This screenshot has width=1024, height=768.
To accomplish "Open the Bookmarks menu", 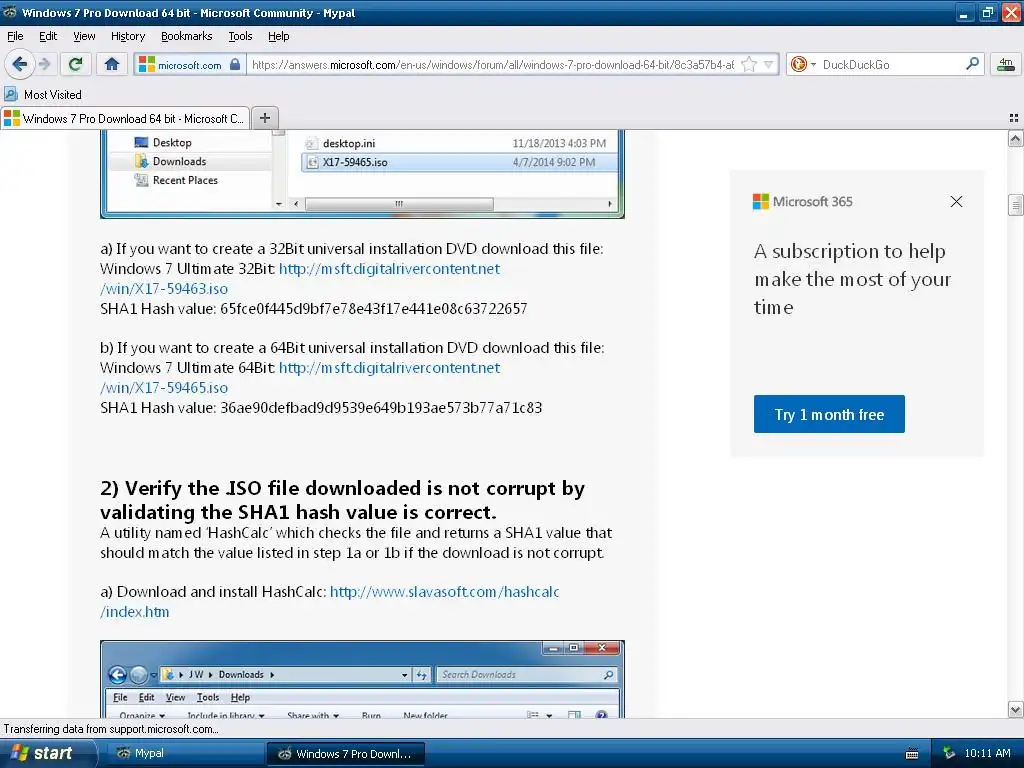I will (187, 36).
